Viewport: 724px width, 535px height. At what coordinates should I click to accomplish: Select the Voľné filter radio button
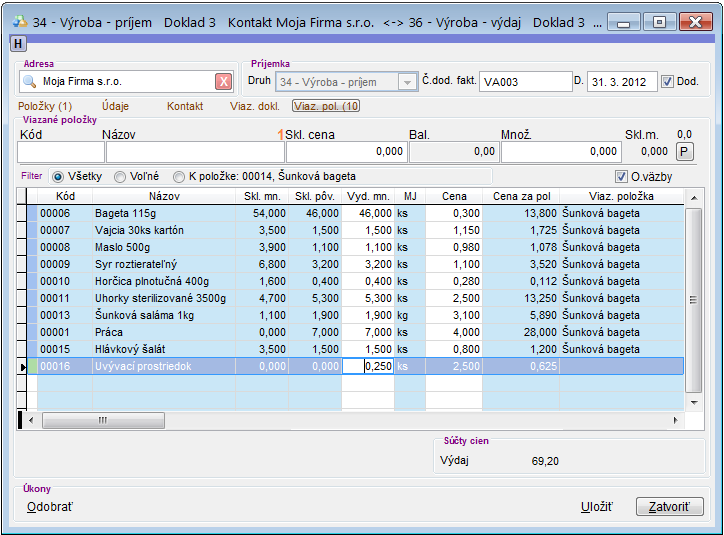coord(120,176)
